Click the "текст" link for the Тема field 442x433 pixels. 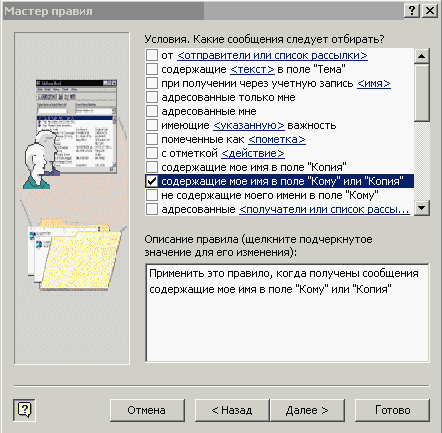(252, 69)
